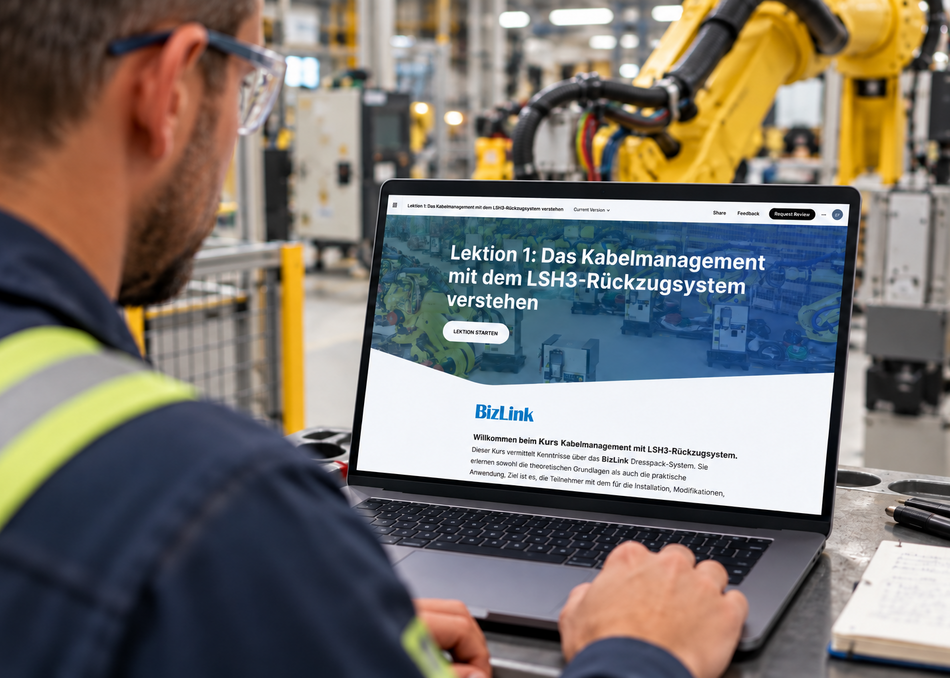Open the user avatar profile menu
The height and width of the screenshot is (678, 950).
pos(837,214)
